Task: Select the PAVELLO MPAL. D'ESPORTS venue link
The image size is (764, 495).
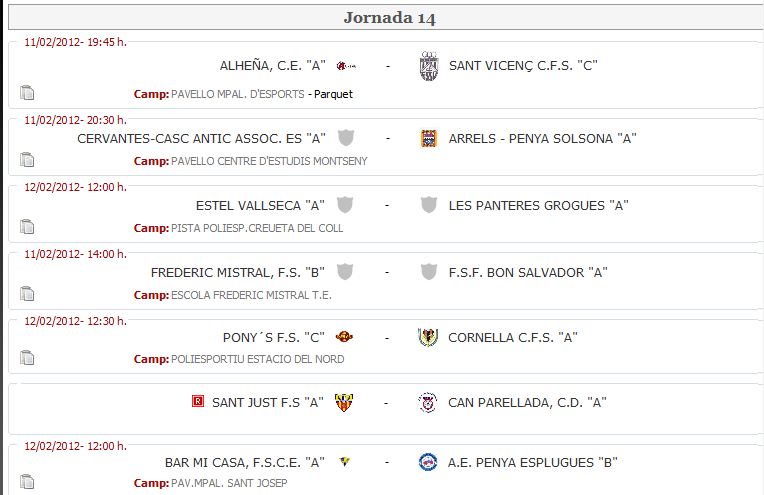Action: click(238, 94)
